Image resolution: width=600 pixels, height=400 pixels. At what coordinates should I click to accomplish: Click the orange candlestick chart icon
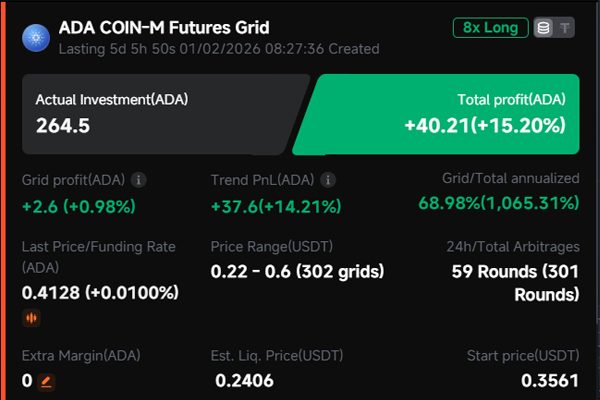coord(32,319)
